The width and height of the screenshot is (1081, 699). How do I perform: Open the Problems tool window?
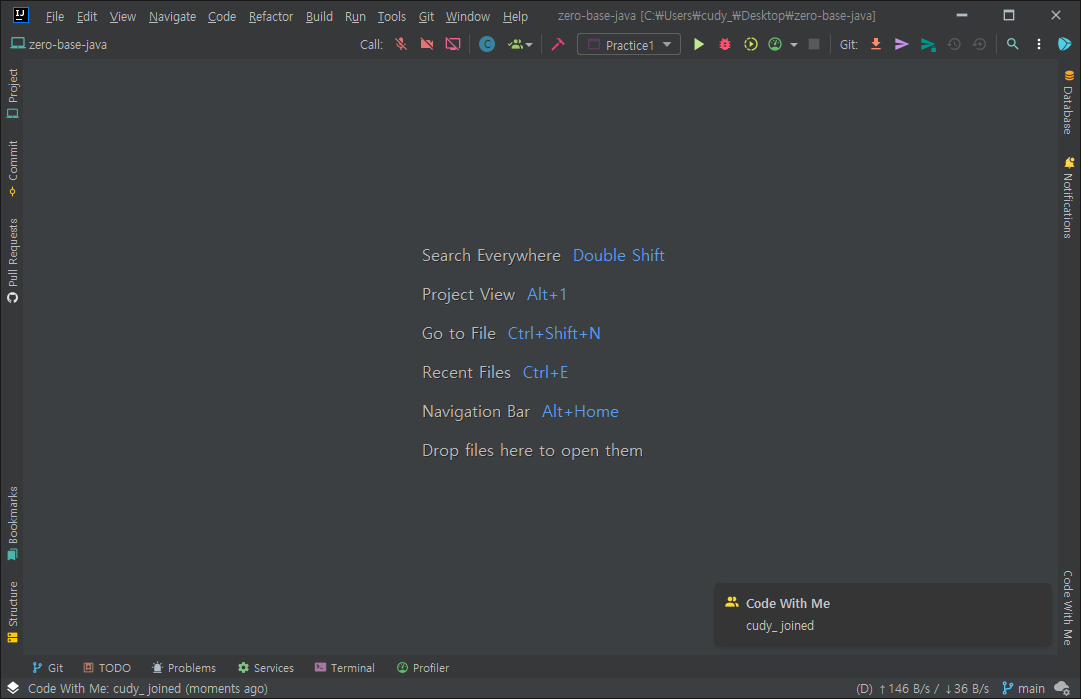click(183, 667)
